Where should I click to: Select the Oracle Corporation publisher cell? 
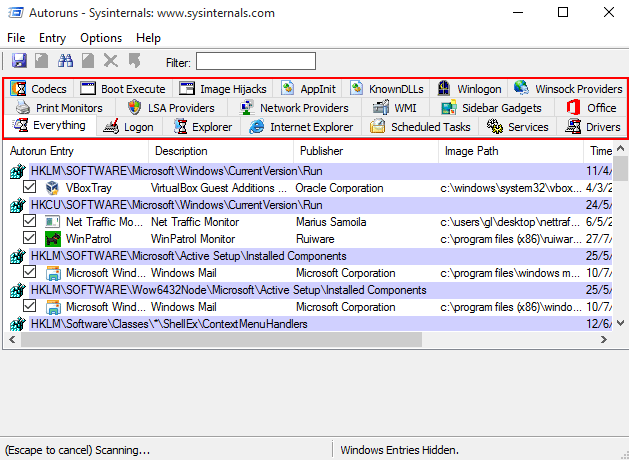click(339, 188)
